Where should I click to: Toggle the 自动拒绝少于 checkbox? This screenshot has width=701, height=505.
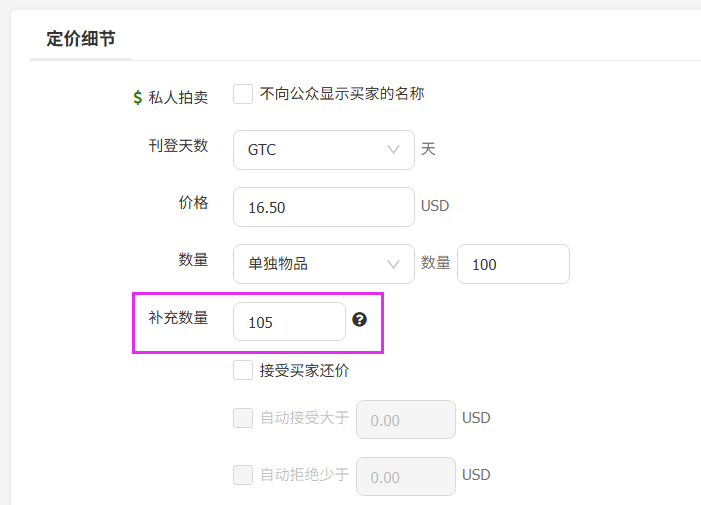pyautogui.click(x=243, y=475)
